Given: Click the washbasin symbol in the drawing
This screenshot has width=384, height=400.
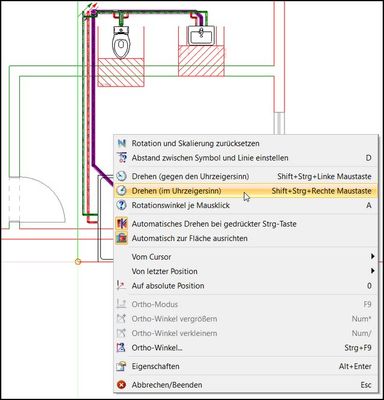Looking at the screenshot, I should tap(201, 35).
